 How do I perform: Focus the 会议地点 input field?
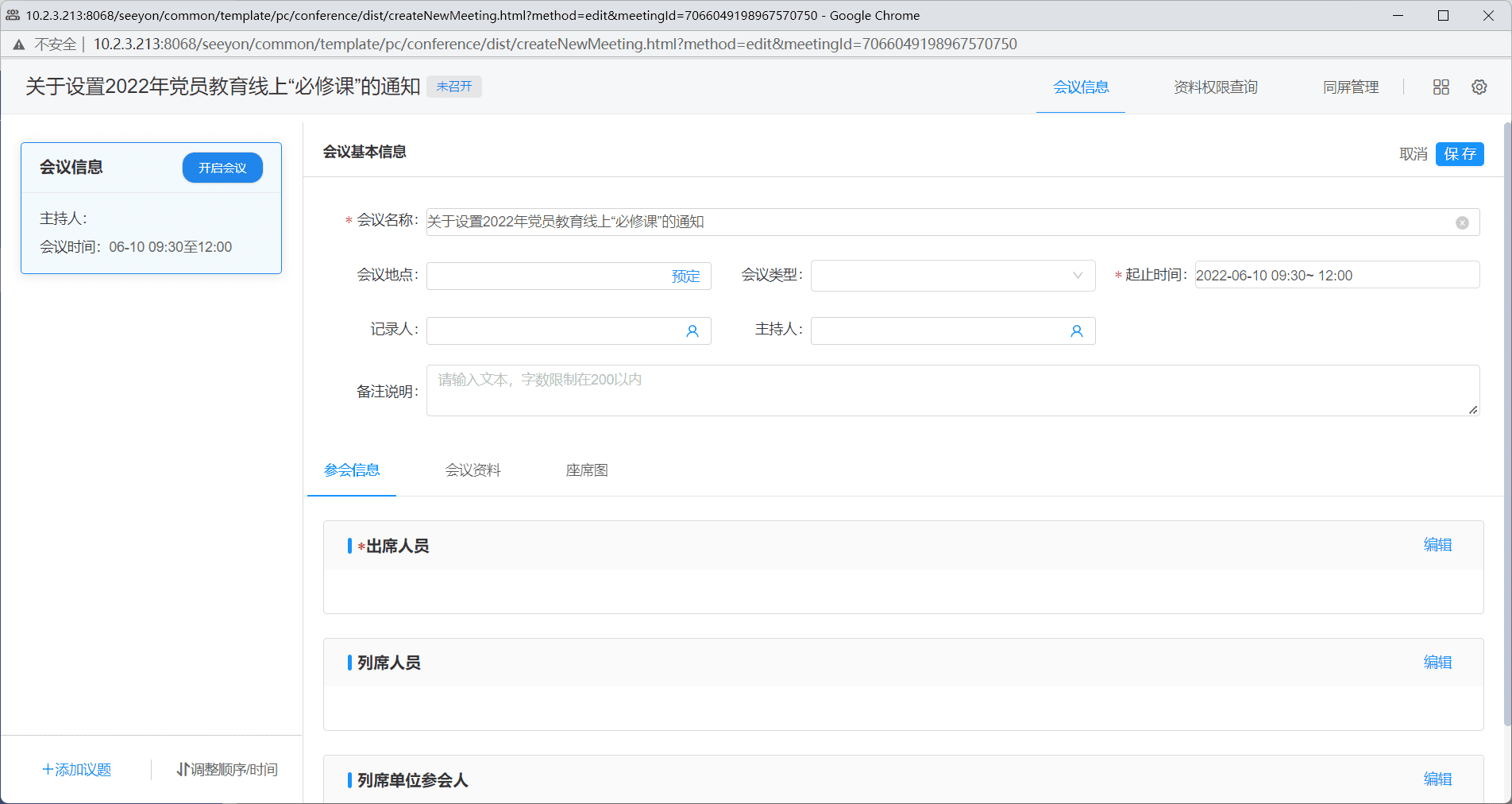click(x=569, y=276)
